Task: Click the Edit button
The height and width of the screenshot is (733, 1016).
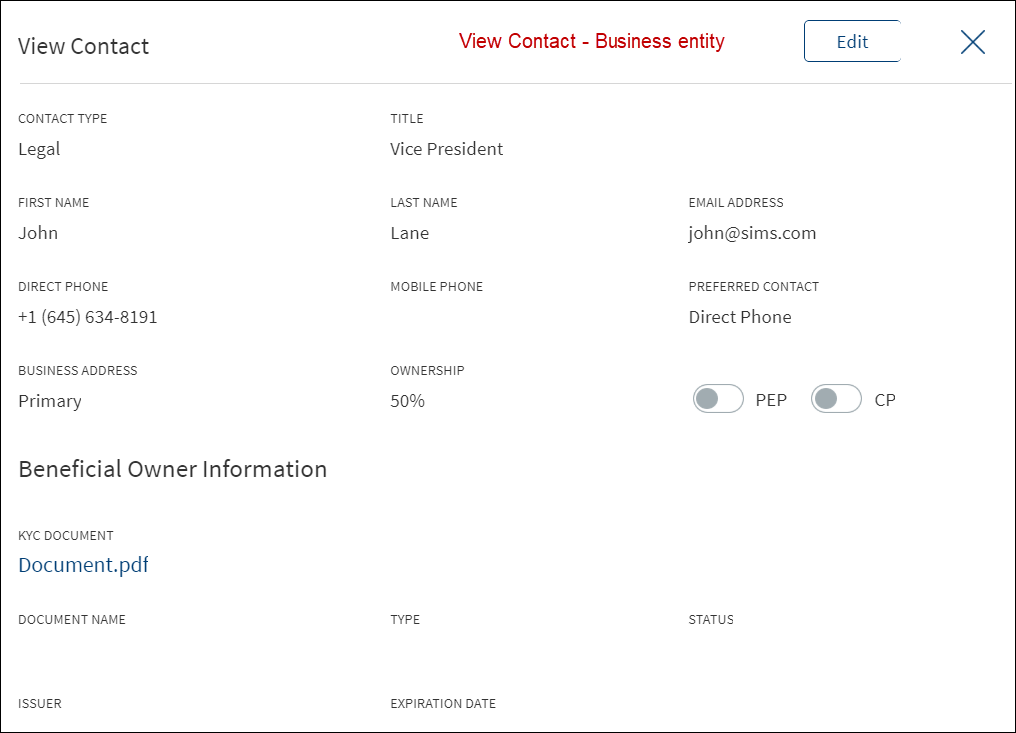Action: [x=852, y=41]
